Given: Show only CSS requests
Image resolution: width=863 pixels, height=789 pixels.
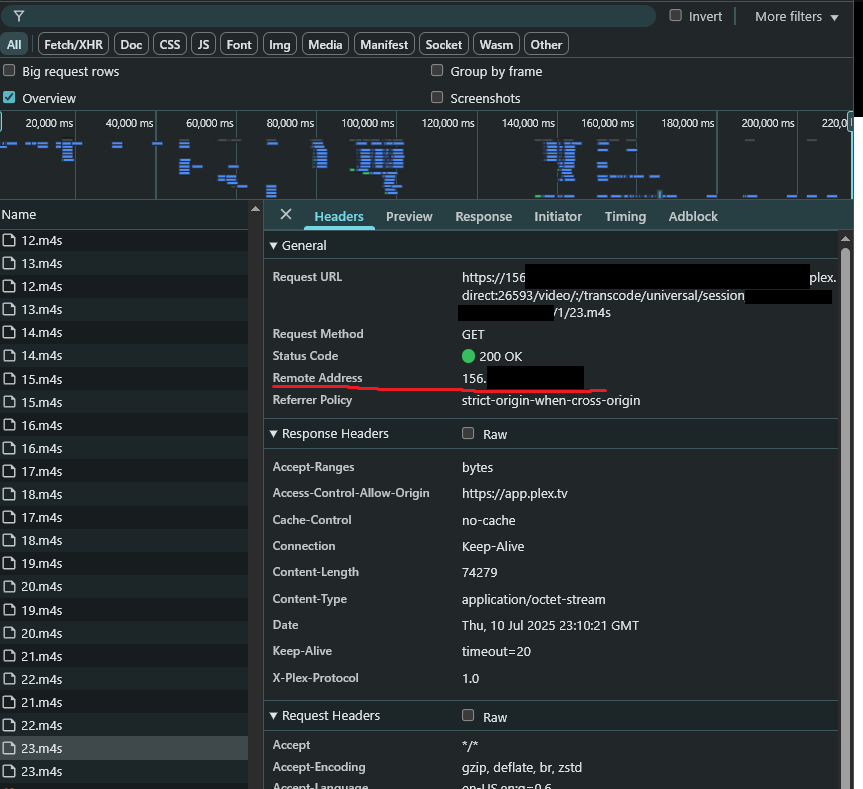Looking at the screenshot, I should (170, 45).
